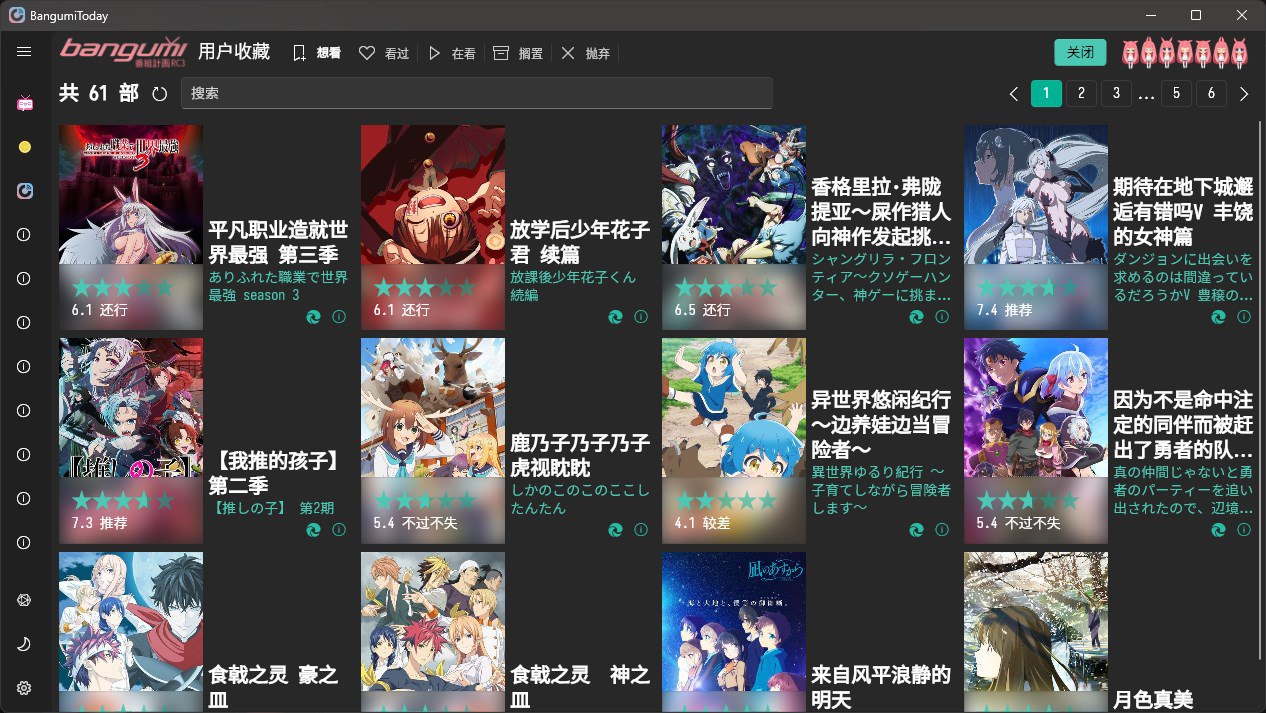Select page 1 in pagination
The height and width of the screenshot is (713, 1266).
pyautogui.click(x=1046, y=93)
